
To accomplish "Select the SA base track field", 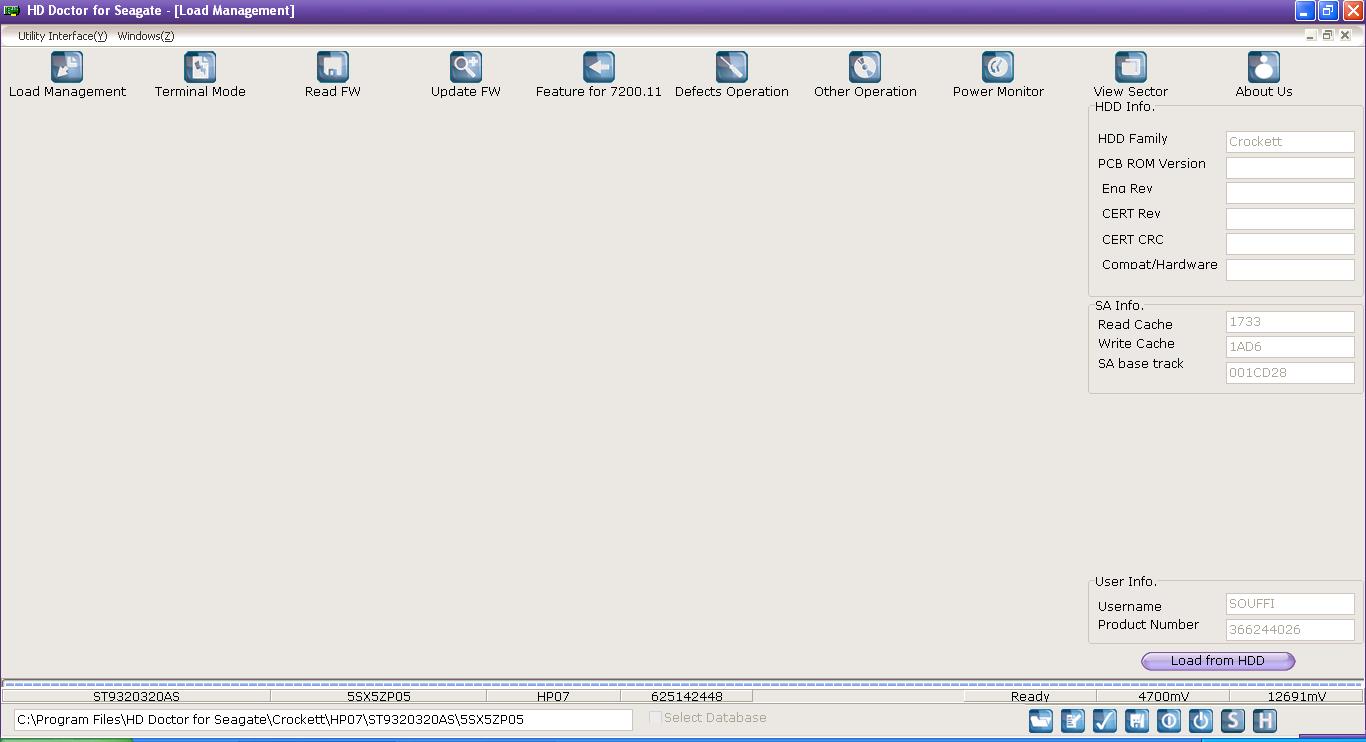I will tap(1290, 373).
